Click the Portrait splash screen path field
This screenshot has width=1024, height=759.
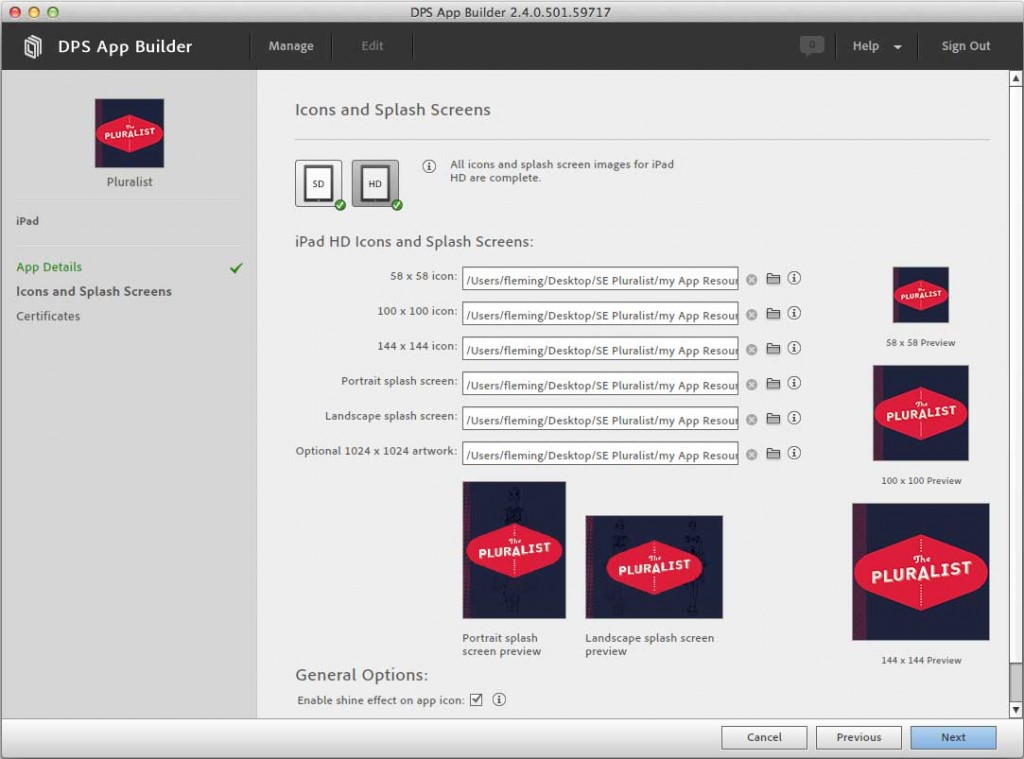point(600,383)
